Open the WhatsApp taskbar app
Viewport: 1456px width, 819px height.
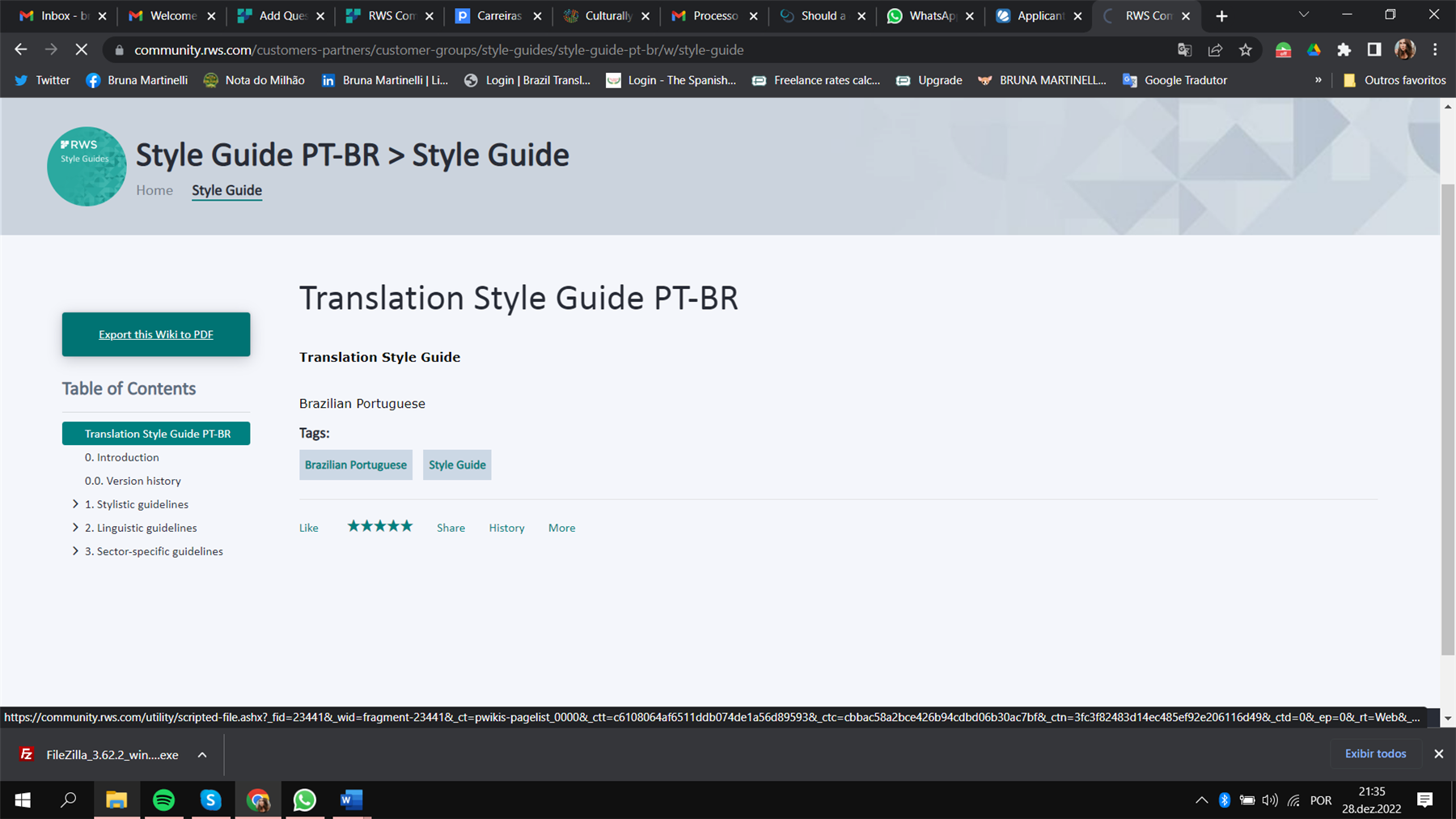(304, 800)
